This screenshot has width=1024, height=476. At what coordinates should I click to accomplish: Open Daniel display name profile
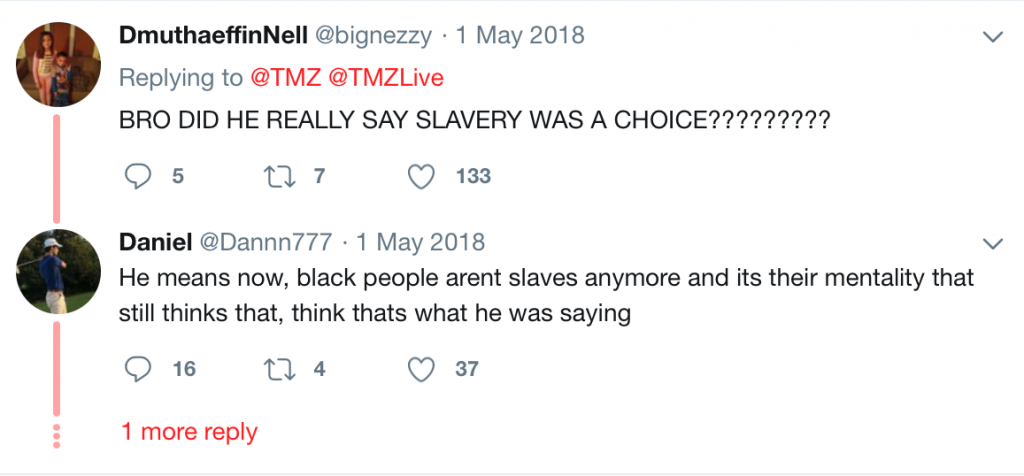coord(155,242)
